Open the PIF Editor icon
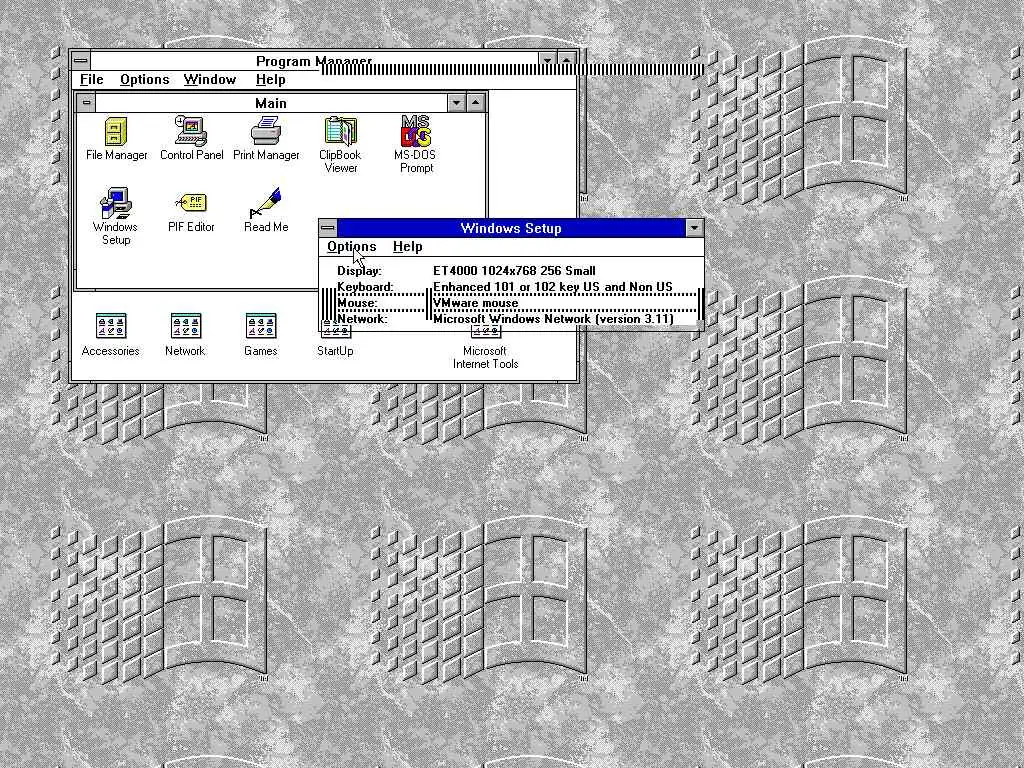 point(191,212)
